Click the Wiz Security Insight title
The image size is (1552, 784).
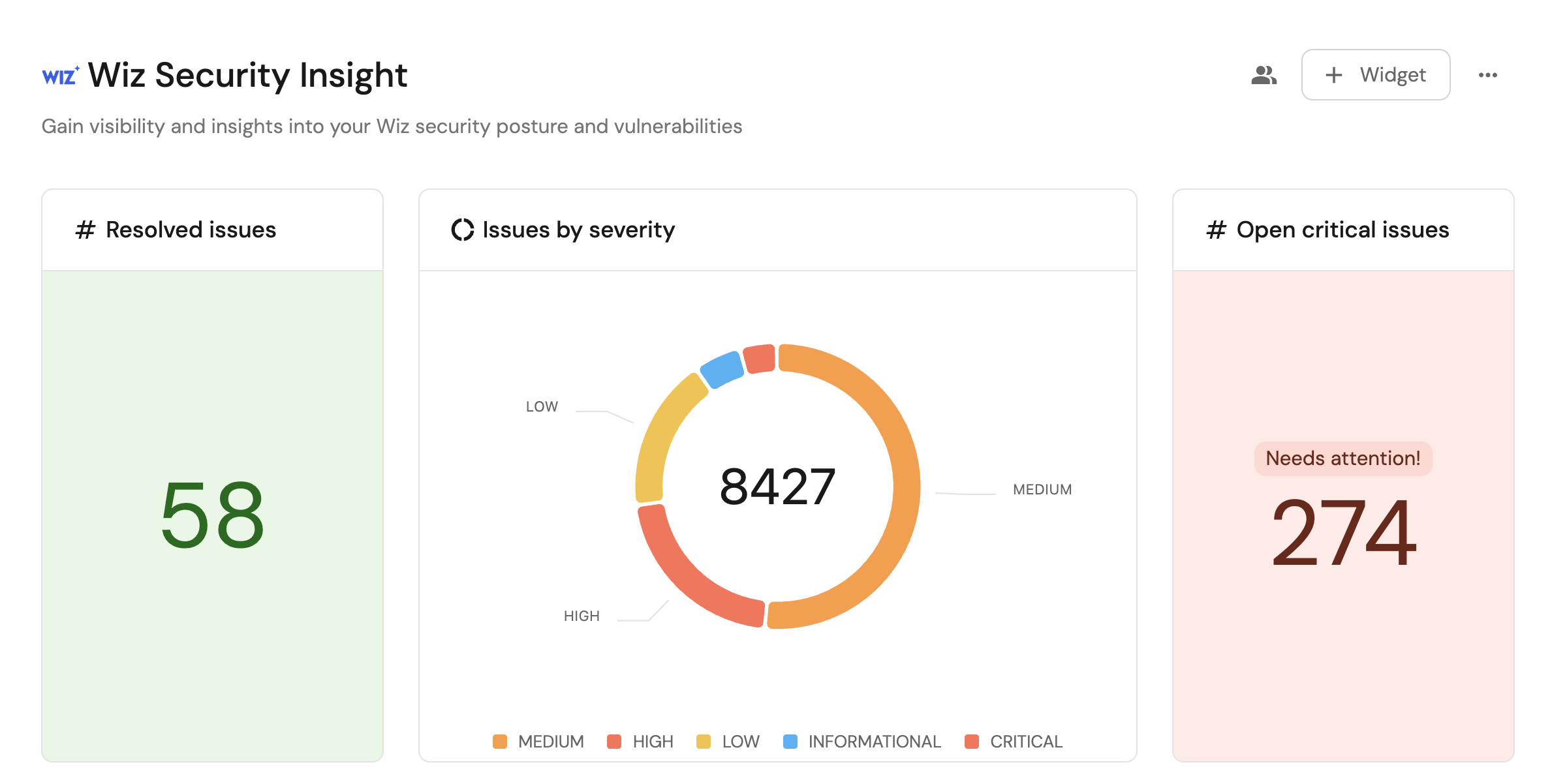click(247, 76)
